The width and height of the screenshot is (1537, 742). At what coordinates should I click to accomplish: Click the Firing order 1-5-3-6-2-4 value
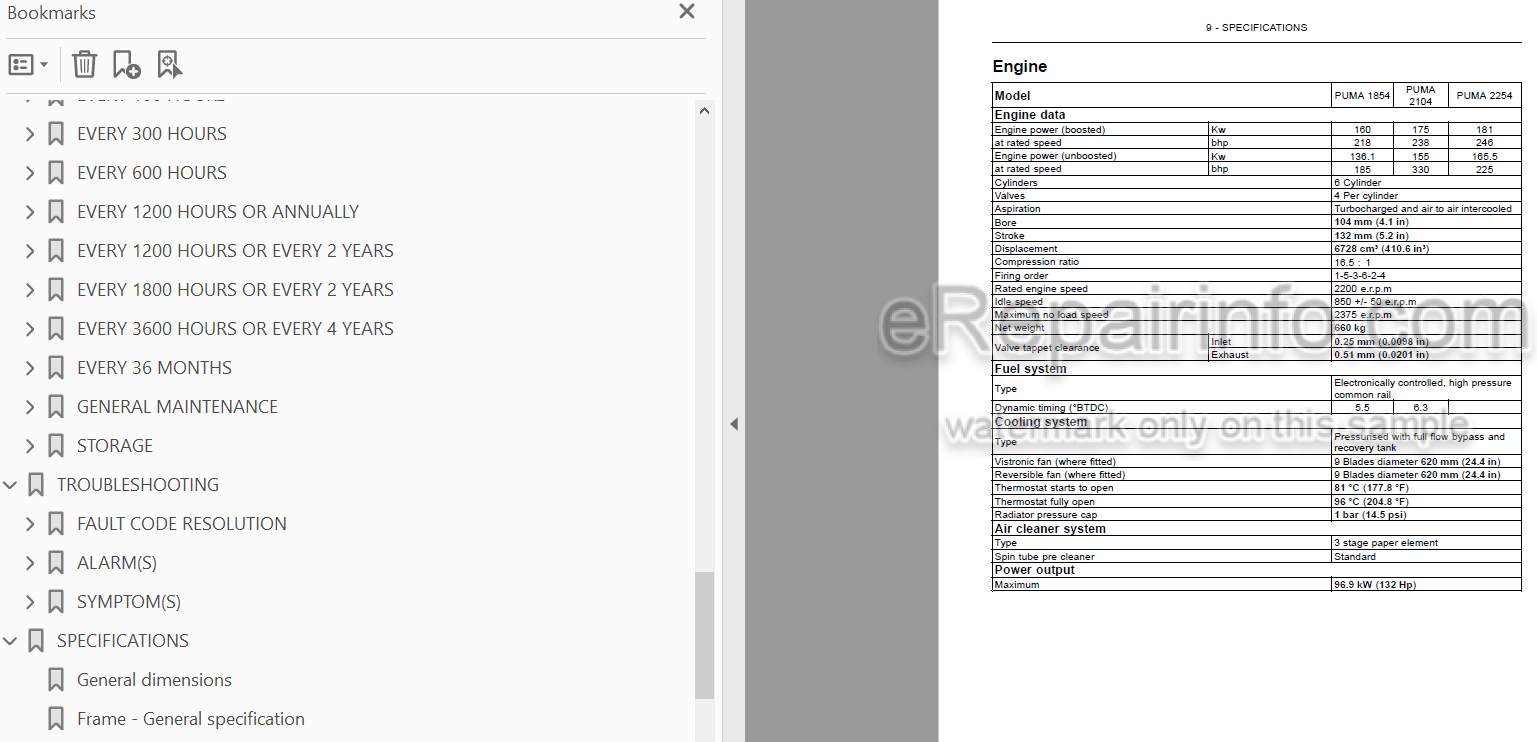click(1359, 275)
